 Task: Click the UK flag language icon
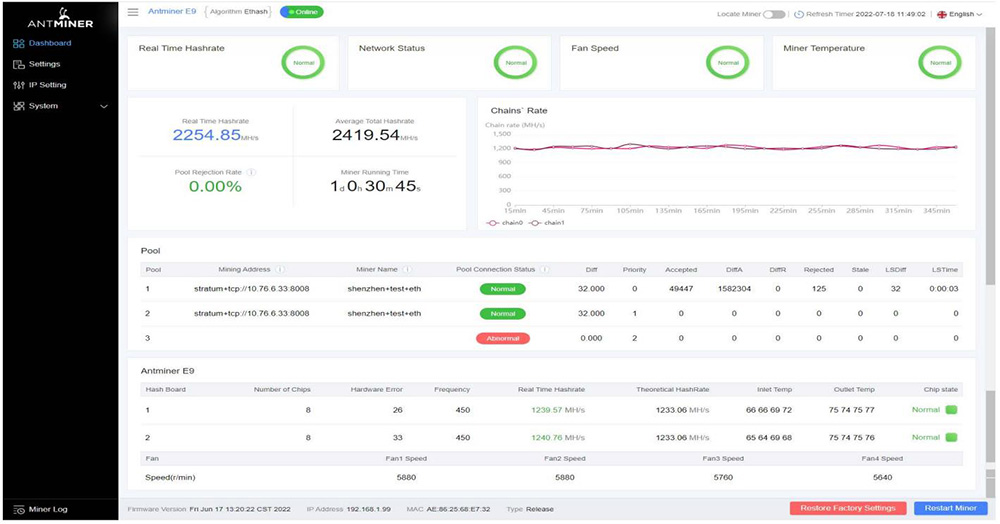[942, 15]
